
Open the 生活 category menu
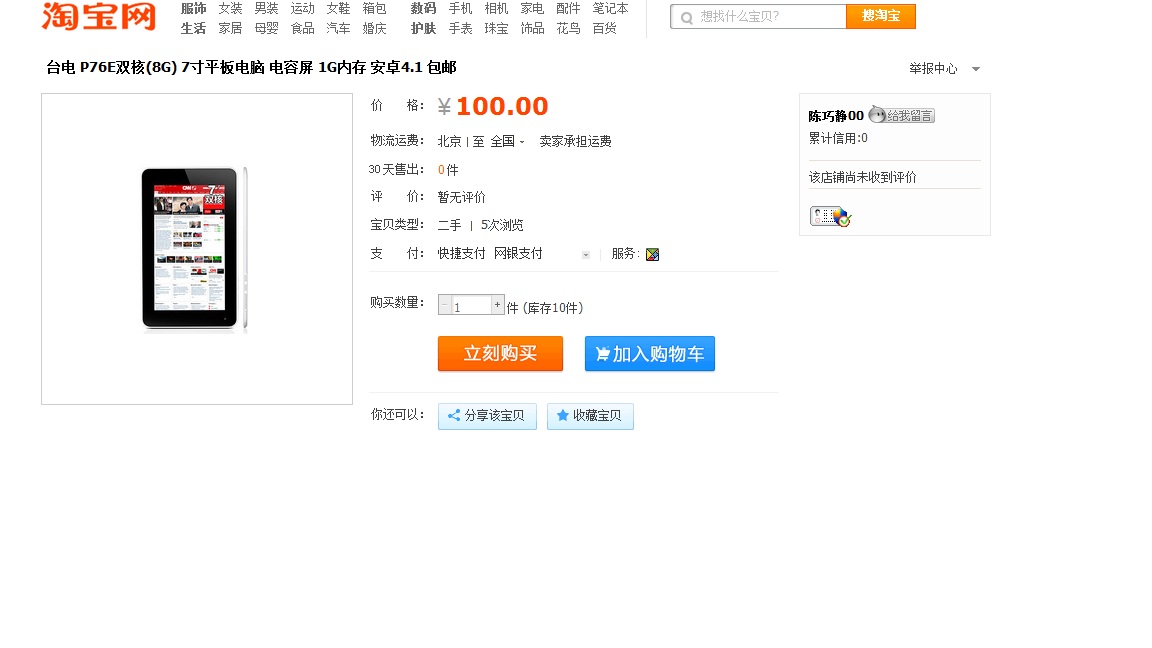click(194, 28)
